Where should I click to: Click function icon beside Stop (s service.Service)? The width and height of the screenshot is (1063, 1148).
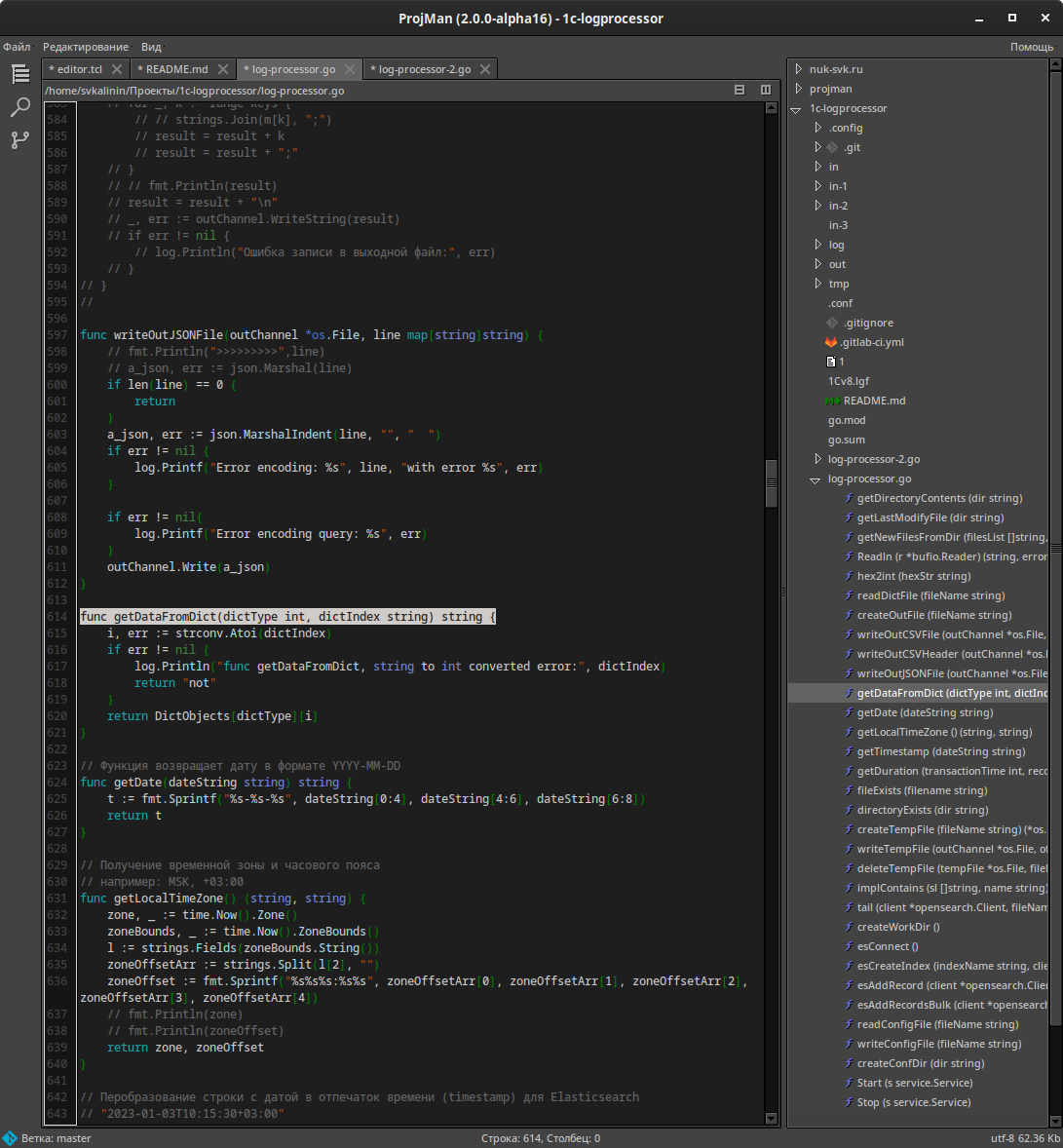[x=850, y=1102]
